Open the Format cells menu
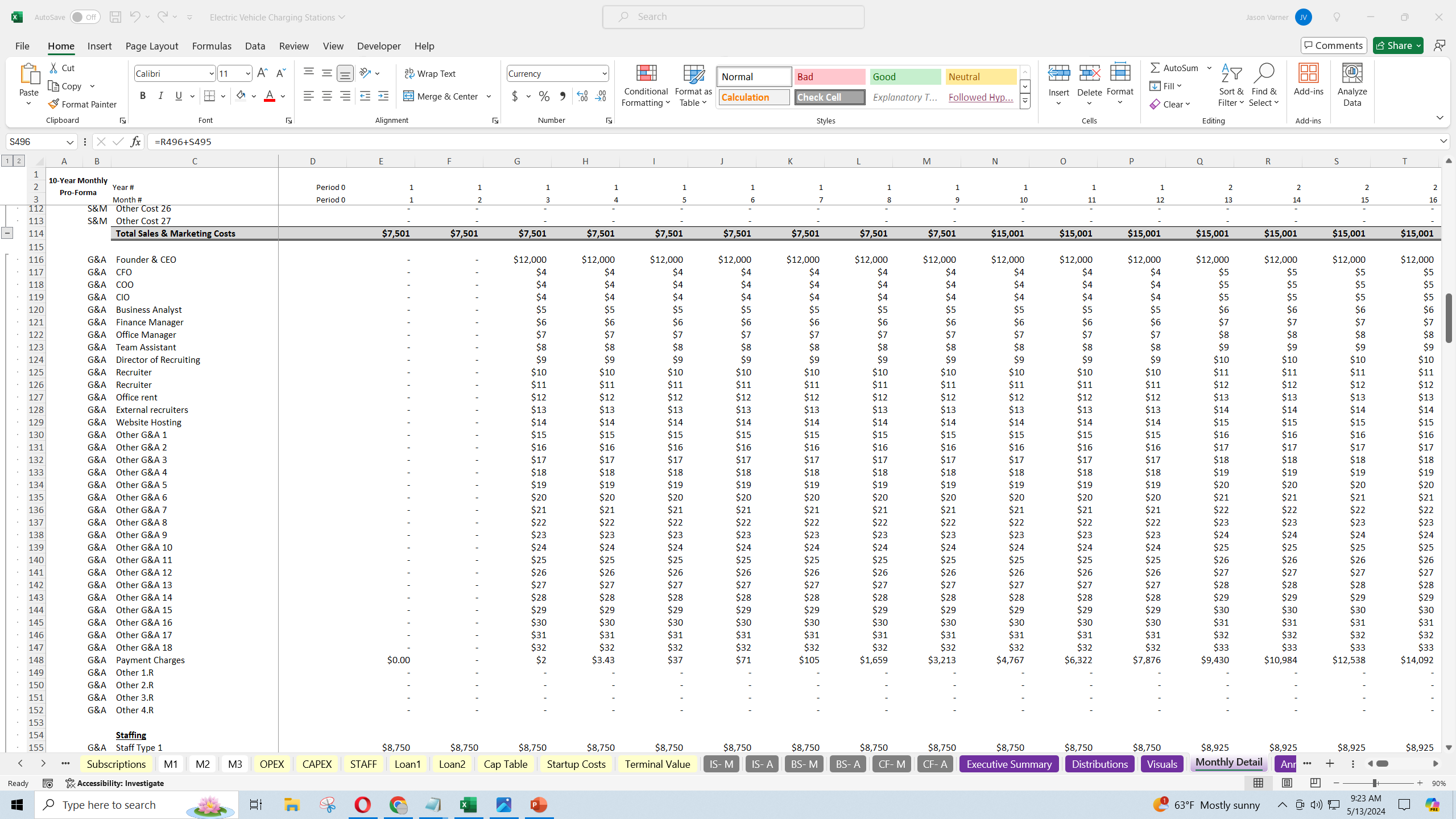The width and height of the screenshot is (1456, 819). tap(1120, 85)
